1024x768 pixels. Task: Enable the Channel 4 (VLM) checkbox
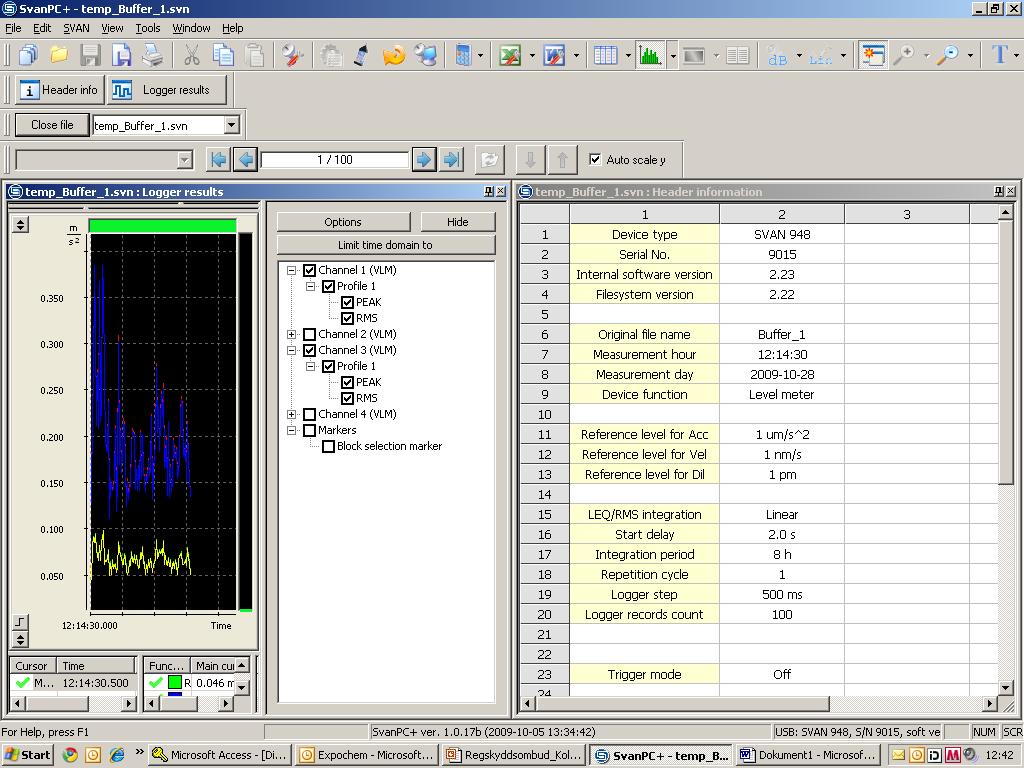310,414
